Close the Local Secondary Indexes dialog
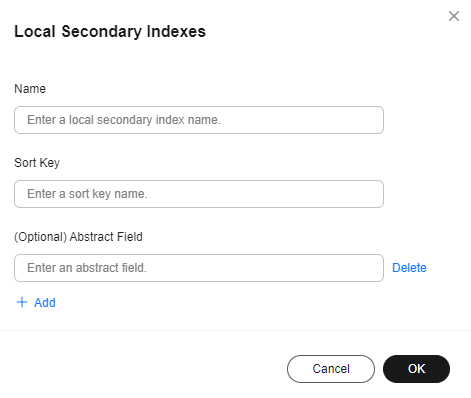 point(454,16)
